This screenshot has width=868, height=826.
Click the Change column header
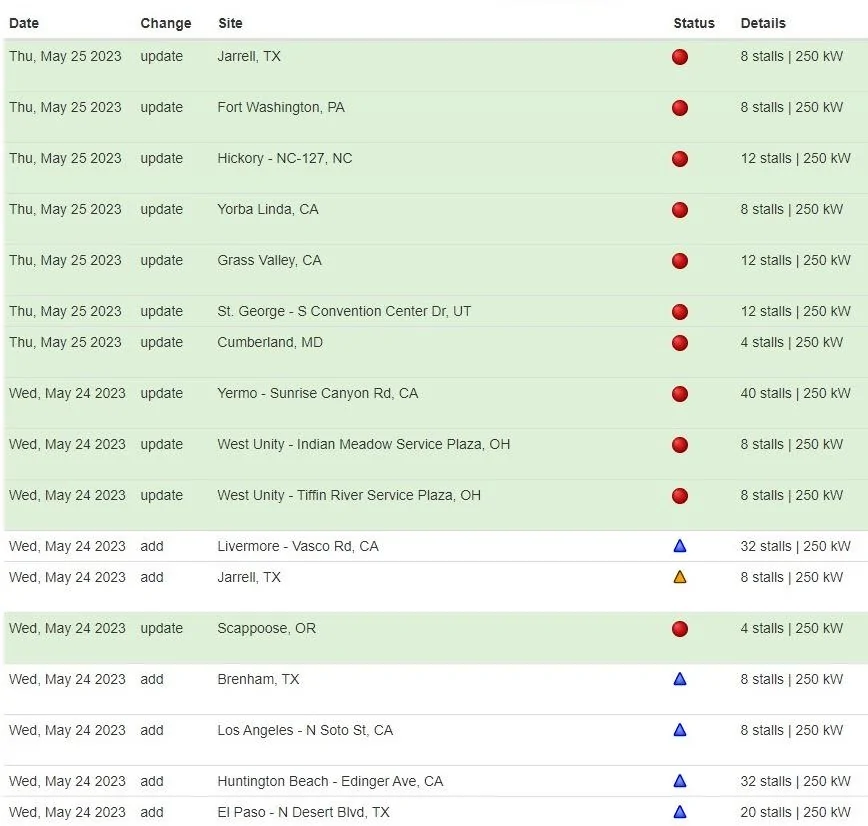click(x=166, y=23)
